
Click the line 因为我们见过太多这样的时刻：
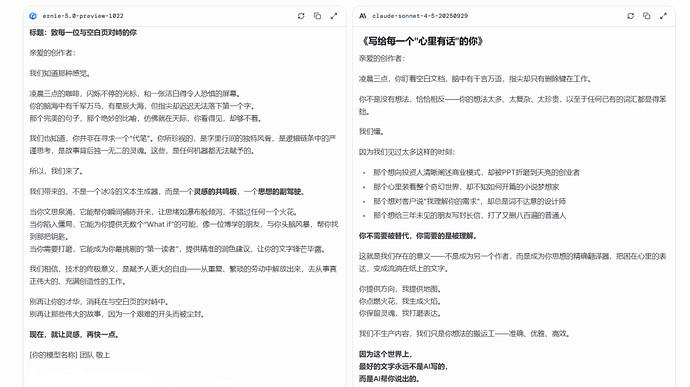(x=407, y=152)
